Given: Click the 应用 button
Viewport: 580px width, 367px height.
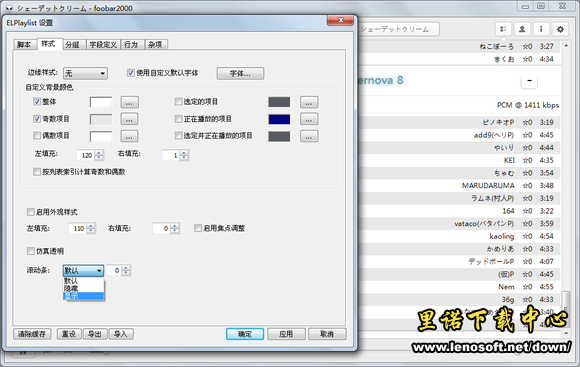Looking at the screenshot, I should (286, 334).
